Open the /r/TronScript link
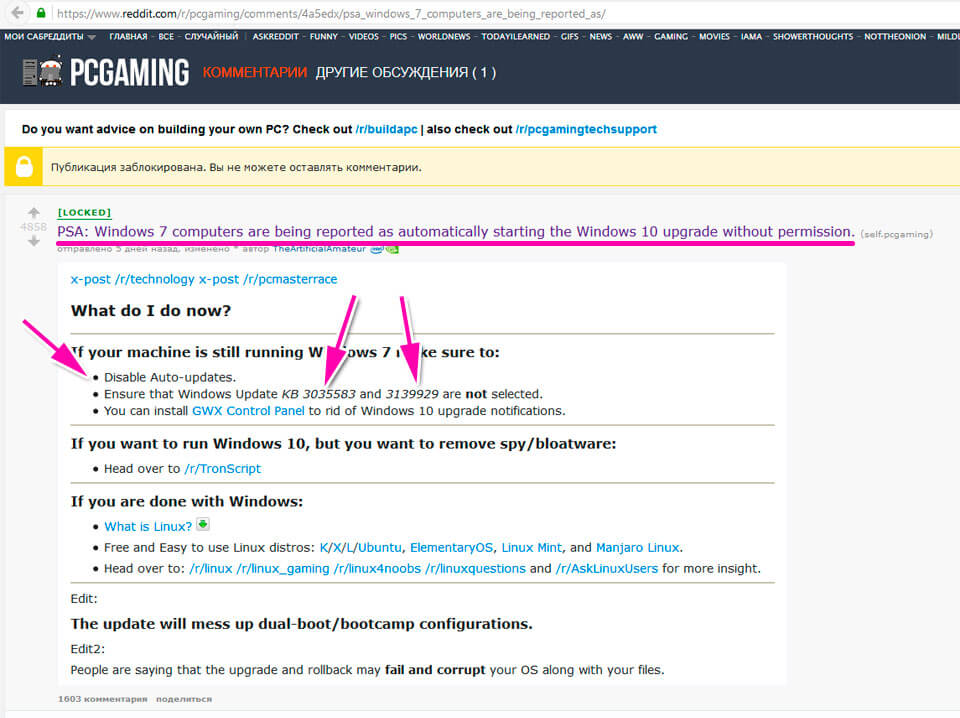 (x=222, y=468)
